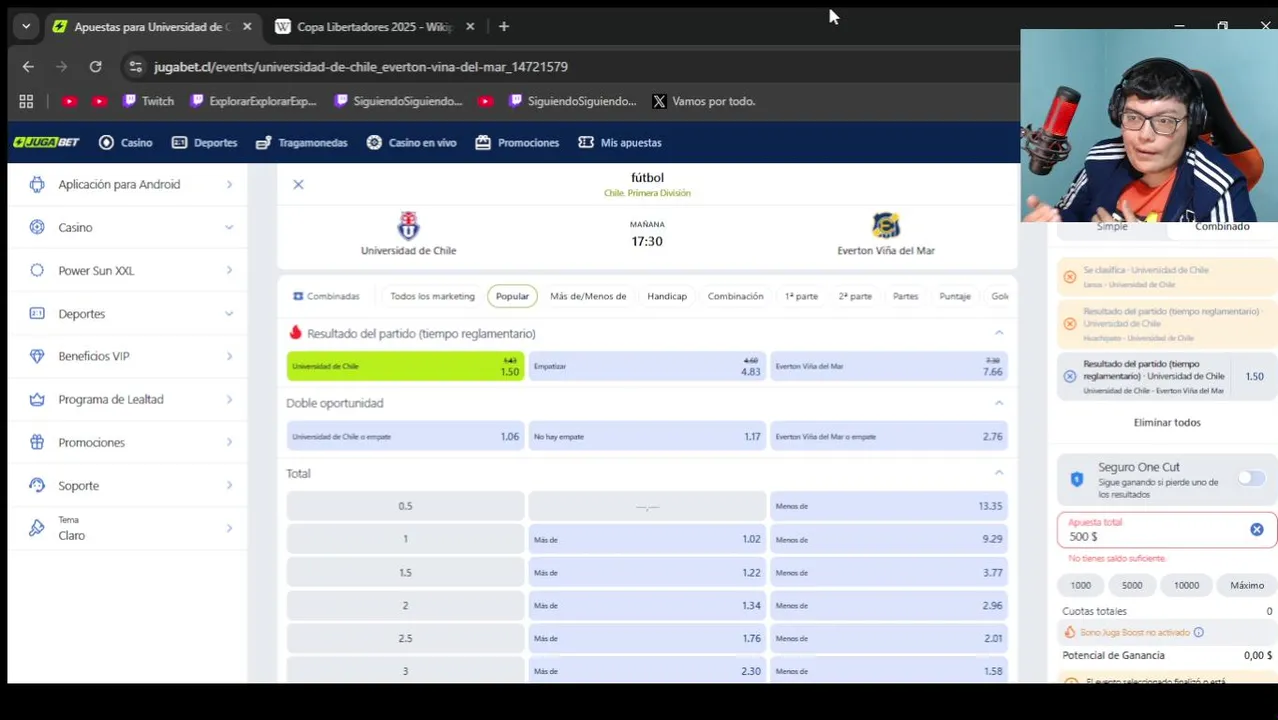Viewport: 1278px width, 720px height.
Task: Select the Combinación market tab
Action: 735,296
